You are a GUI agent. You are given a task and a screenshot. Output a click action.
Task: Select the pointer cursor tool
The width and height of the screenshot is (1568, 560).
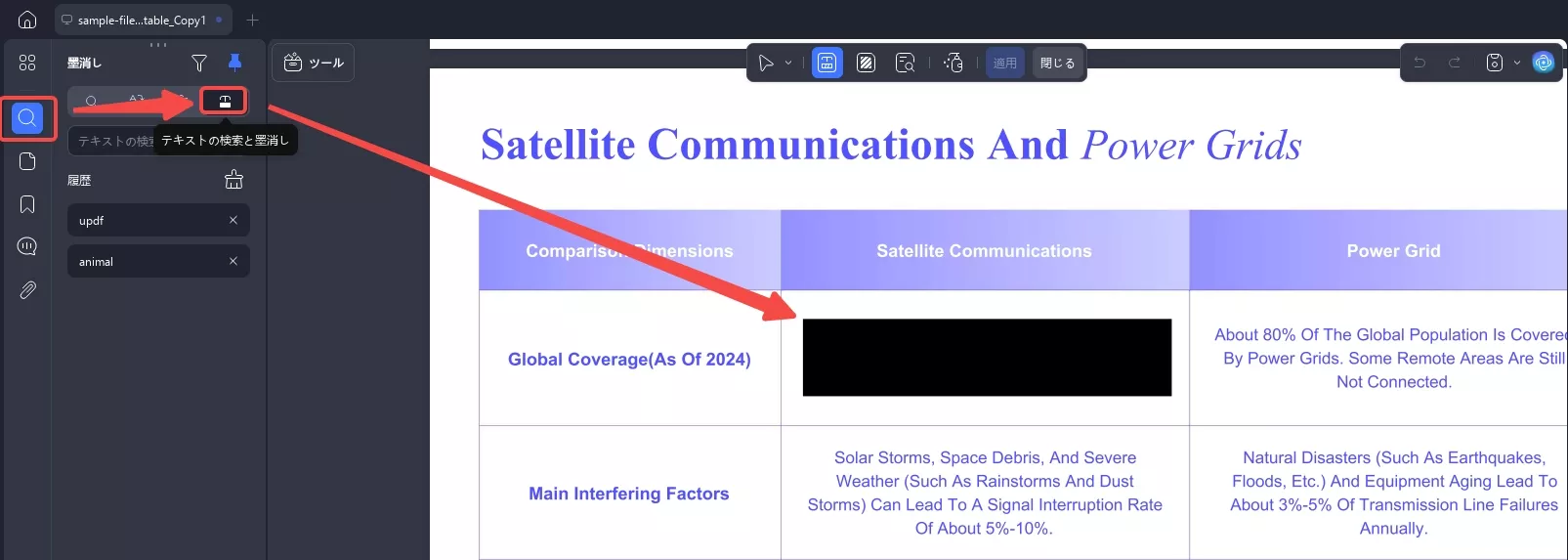(x=766, y=63)
